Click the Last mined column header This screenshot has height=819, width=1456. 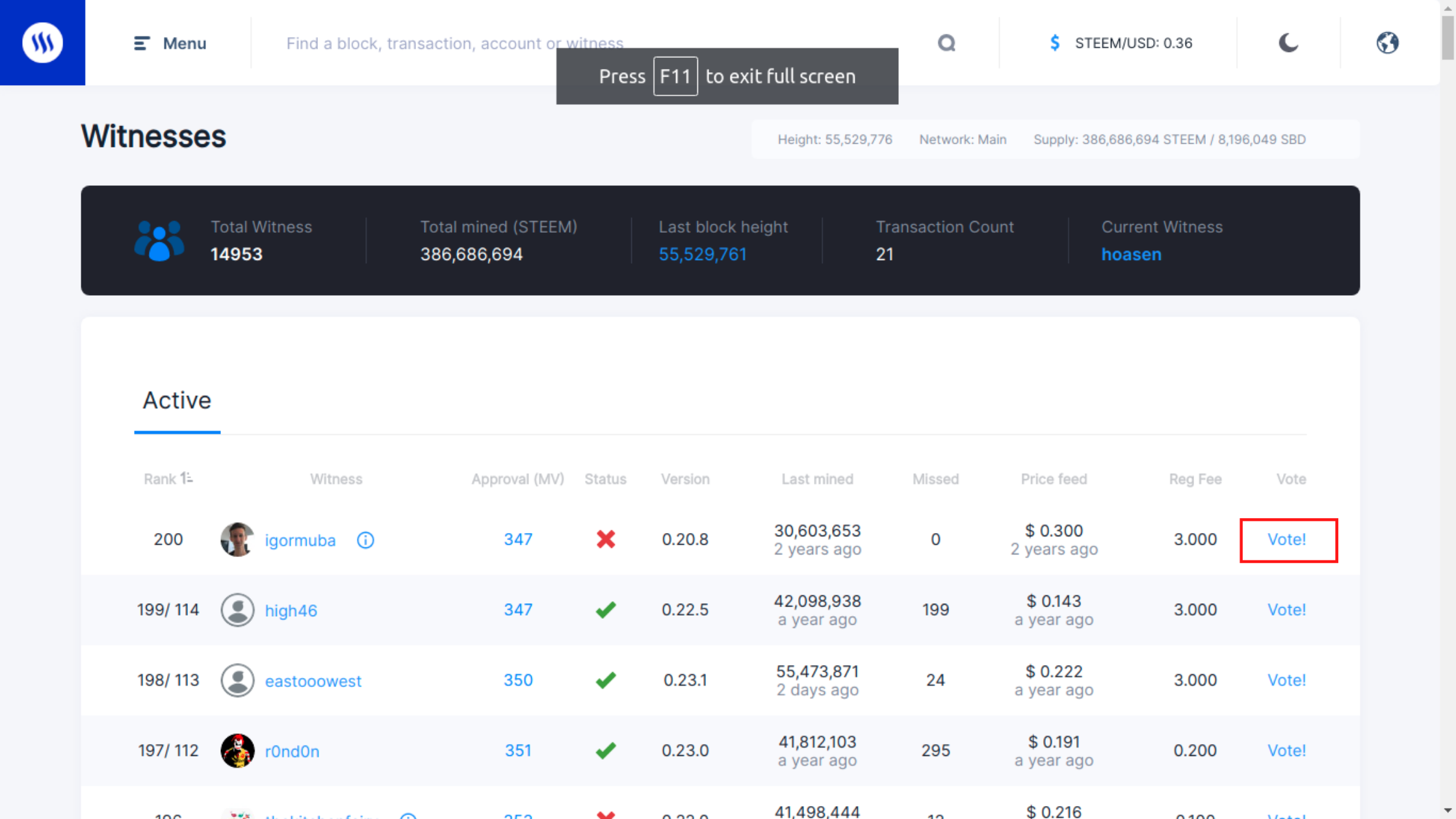click(817, 479)
